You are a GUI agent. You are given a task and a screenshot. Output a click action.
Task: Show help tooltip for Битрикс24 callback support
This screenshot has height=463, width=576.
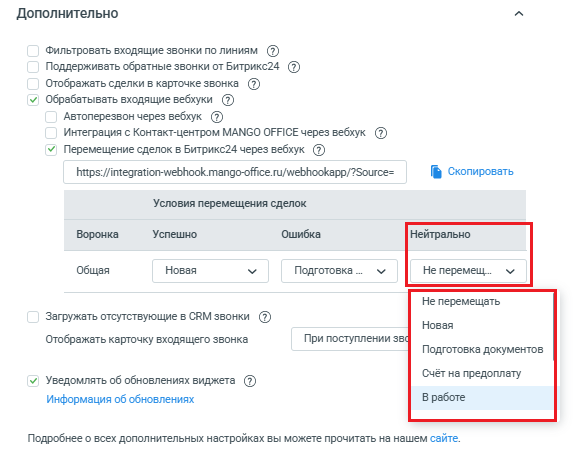tap(294, 67)
